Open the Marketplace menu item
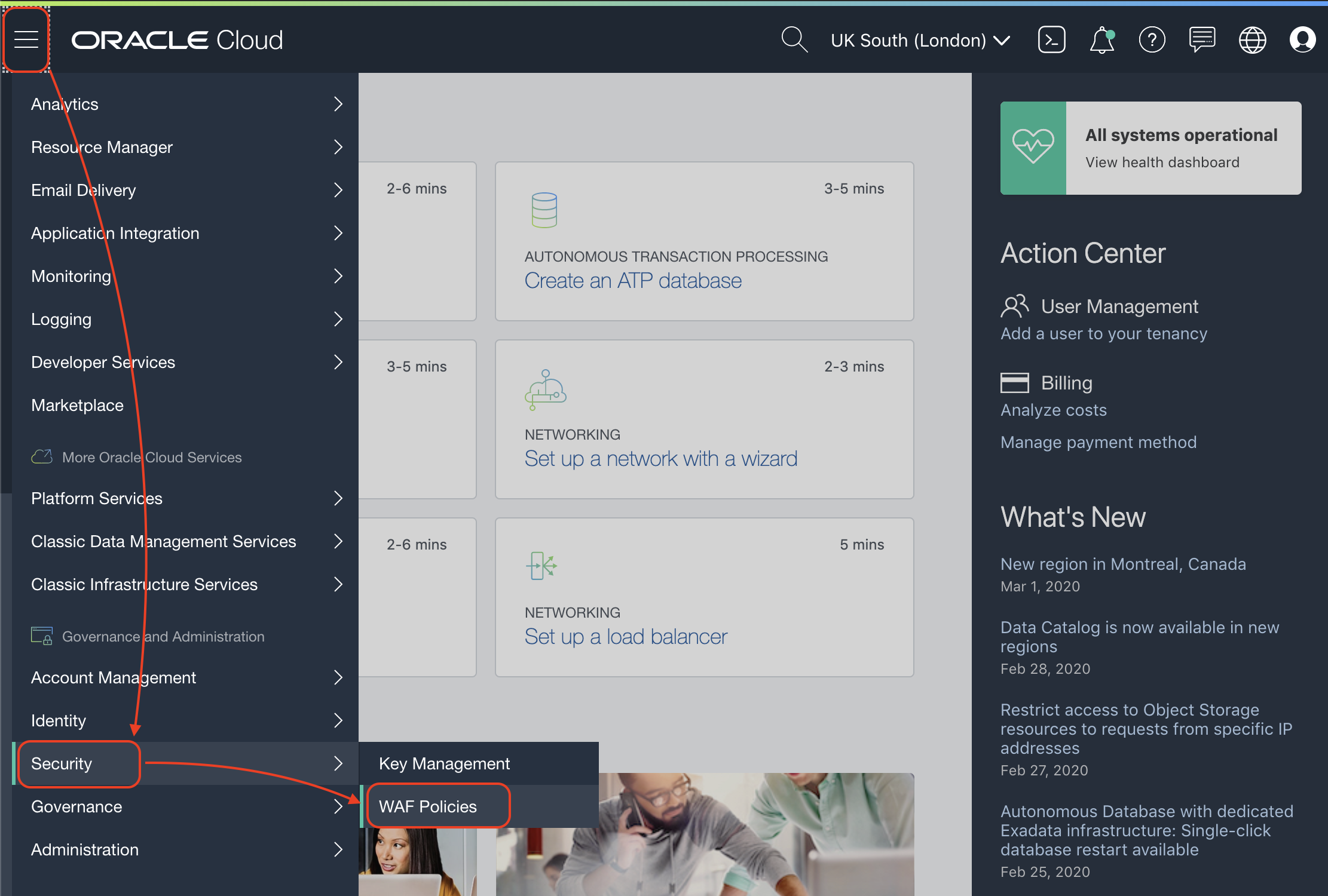 coord(78,405)
